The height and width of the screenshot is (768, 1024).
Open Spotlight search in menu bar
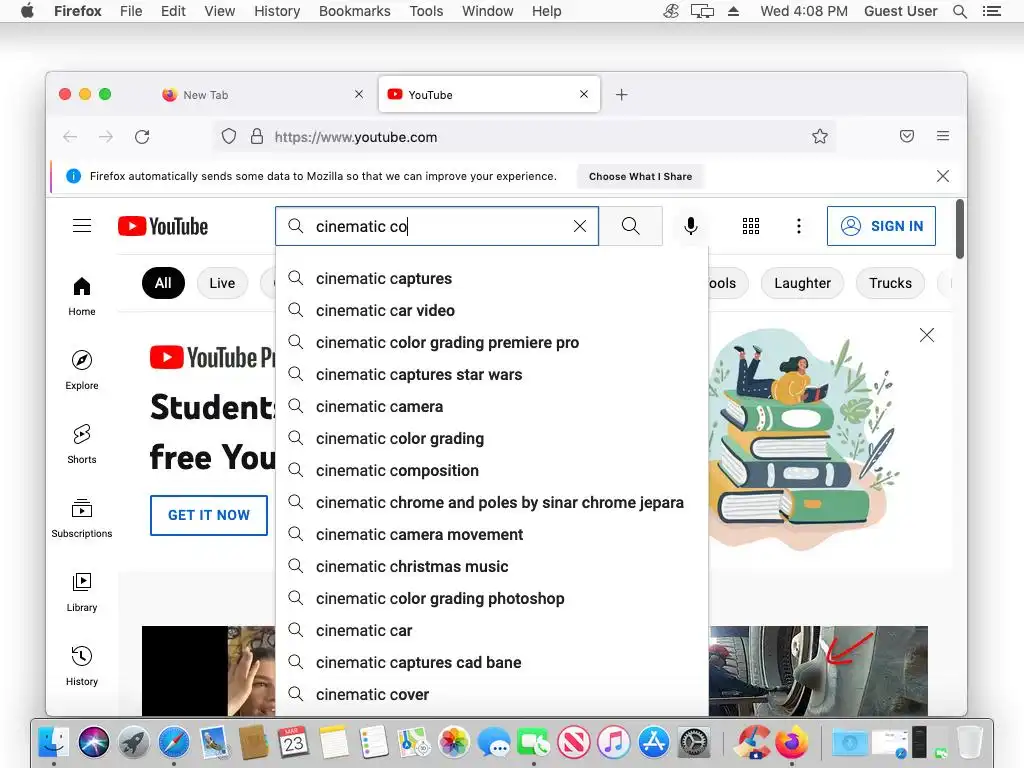click(x=959, y=11)
